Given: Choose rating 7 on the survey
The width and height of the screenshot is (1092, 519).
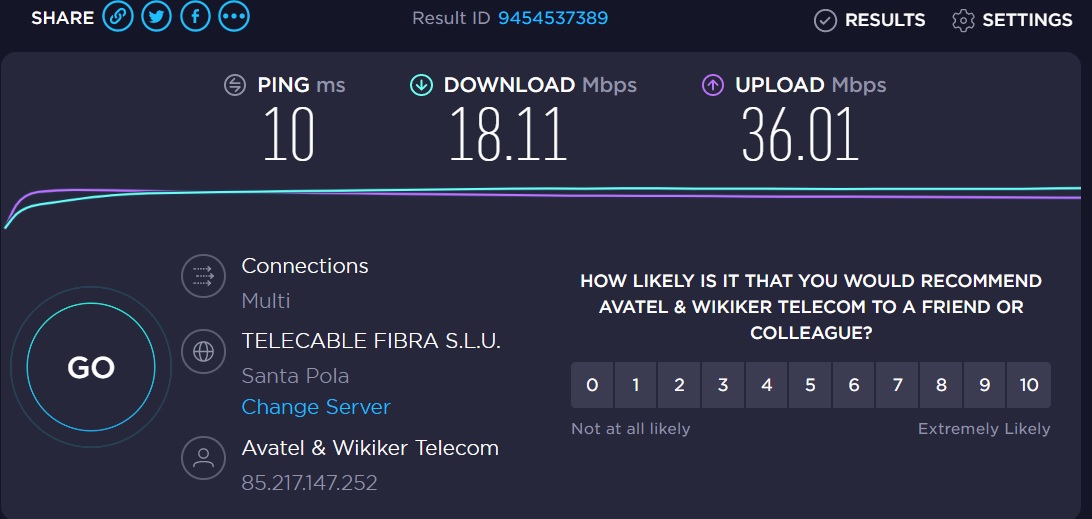Looking at the screenshot, I should point(897,385).
